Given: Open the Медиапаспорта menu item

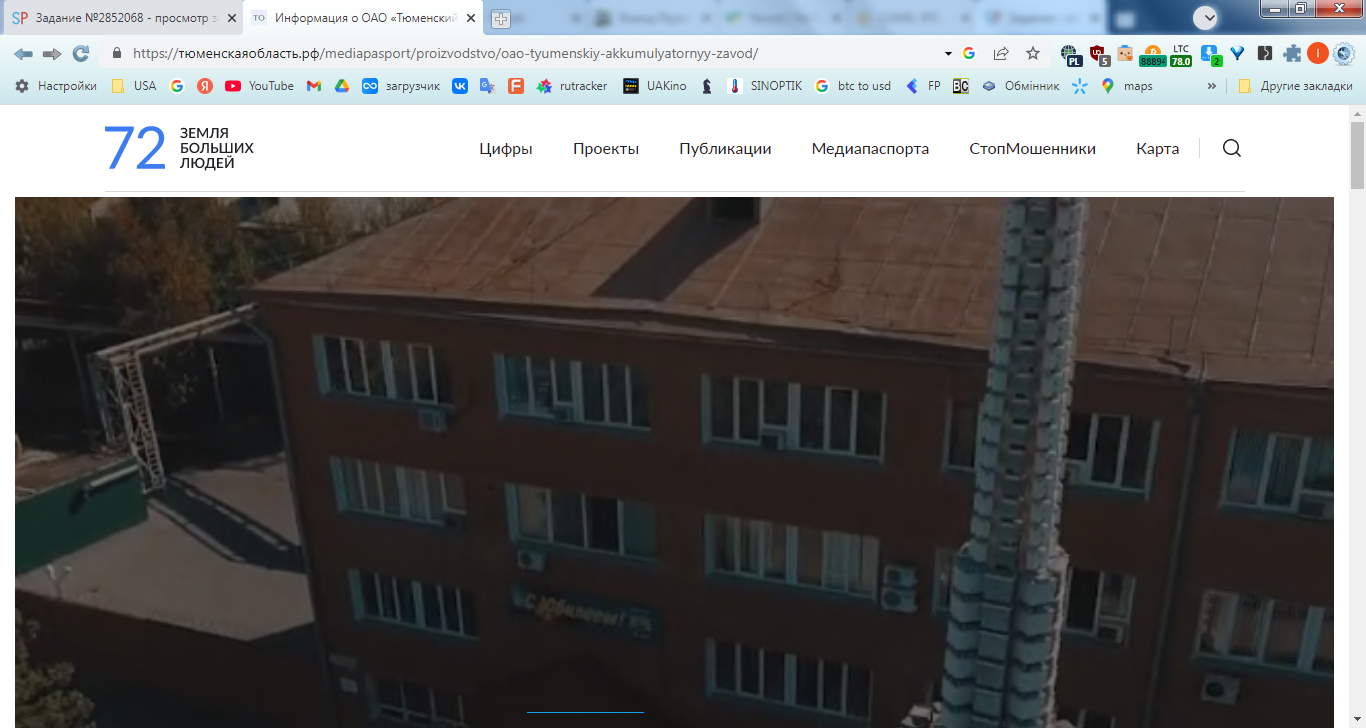Looking at the screenshot, I should (x=870, y=149).
